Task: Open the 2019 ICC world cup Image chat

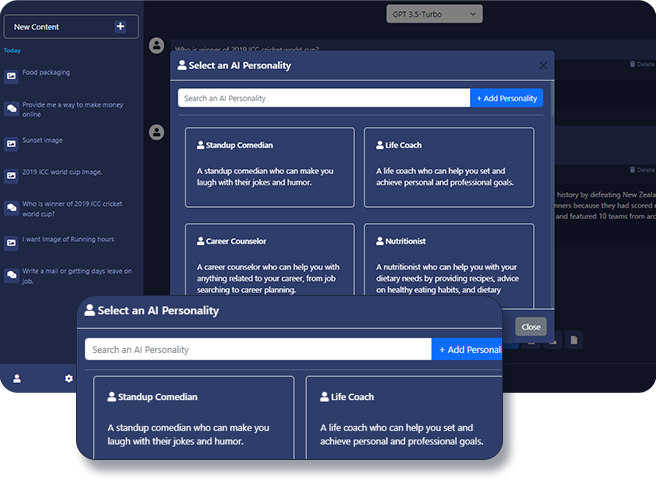Action: point(62,172)
